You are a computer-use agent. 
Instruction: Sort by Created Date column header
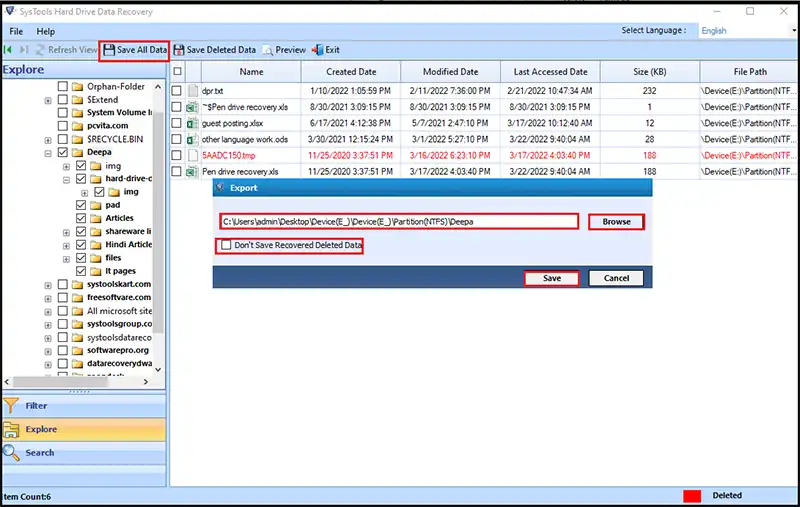(351, 71)
